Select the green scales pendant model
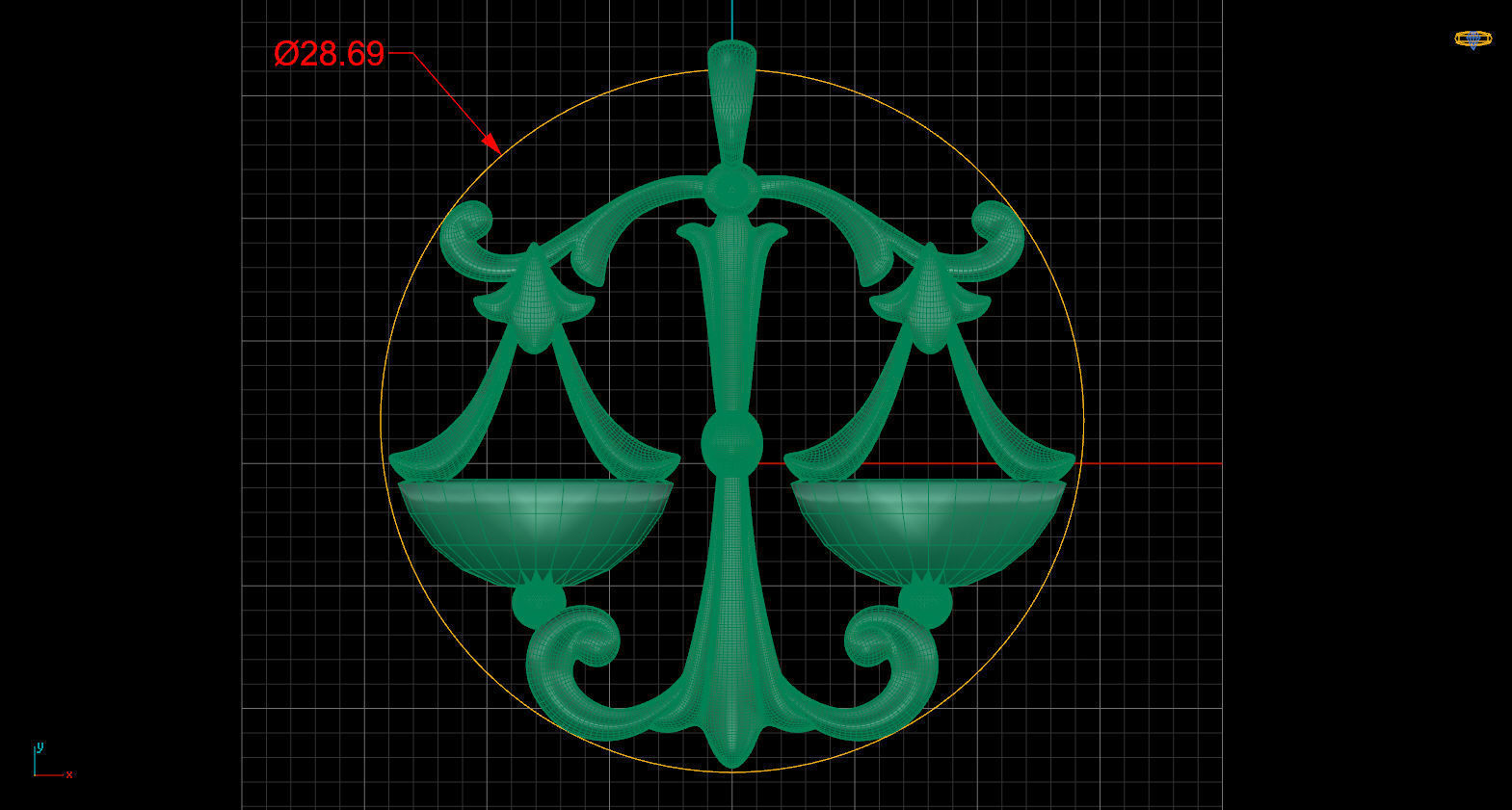Image resolution: width=1512 pixels, height=810 pixels. 732,405
